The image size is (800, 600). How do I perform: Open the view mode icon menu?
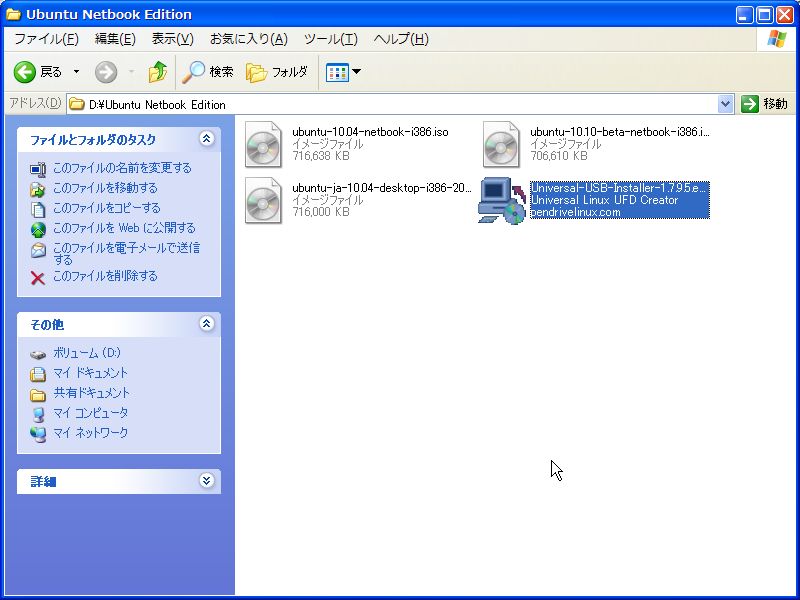pyautogui.click(x=343, y=72)
